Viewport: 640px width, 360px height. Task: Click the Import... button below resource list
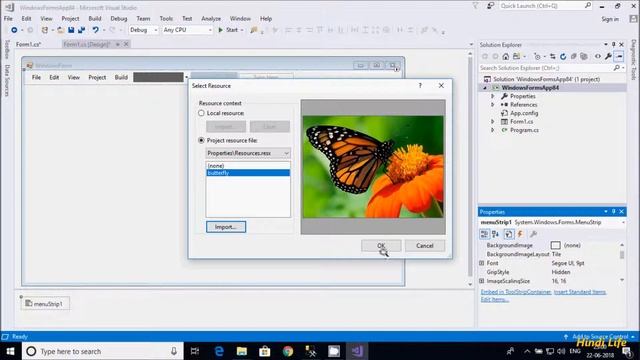coord(226,227)
